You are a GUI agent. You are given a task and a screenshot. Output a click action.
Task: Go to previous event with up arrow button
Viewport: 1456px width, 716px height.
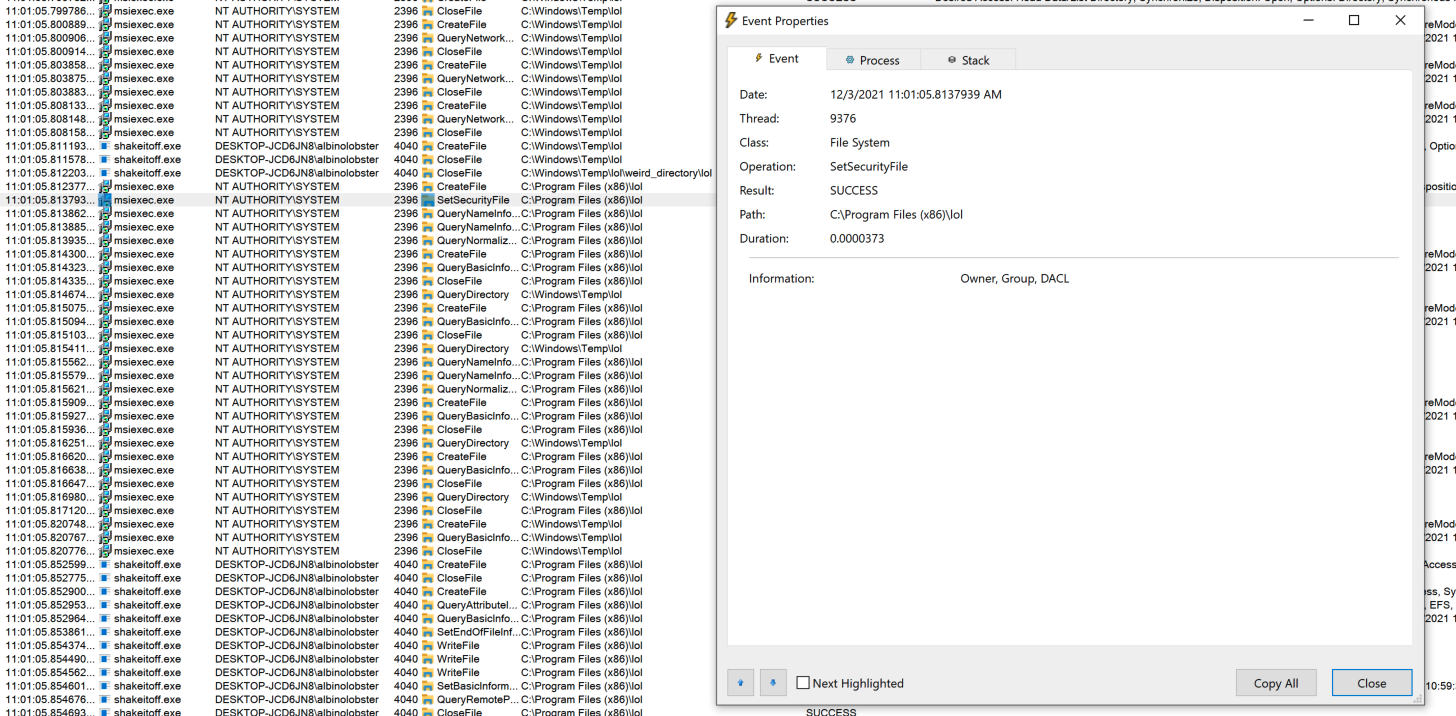(x=740, y=683)
